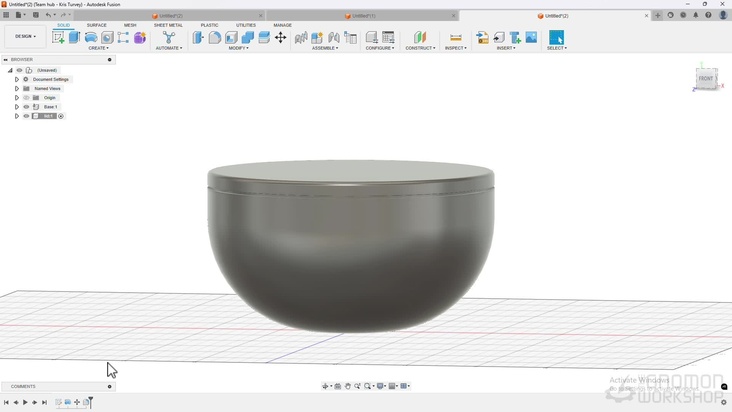This screenshot has height=412, width=732.
Task: Expand the Named Views folder
Action: [x=17, y=89]
